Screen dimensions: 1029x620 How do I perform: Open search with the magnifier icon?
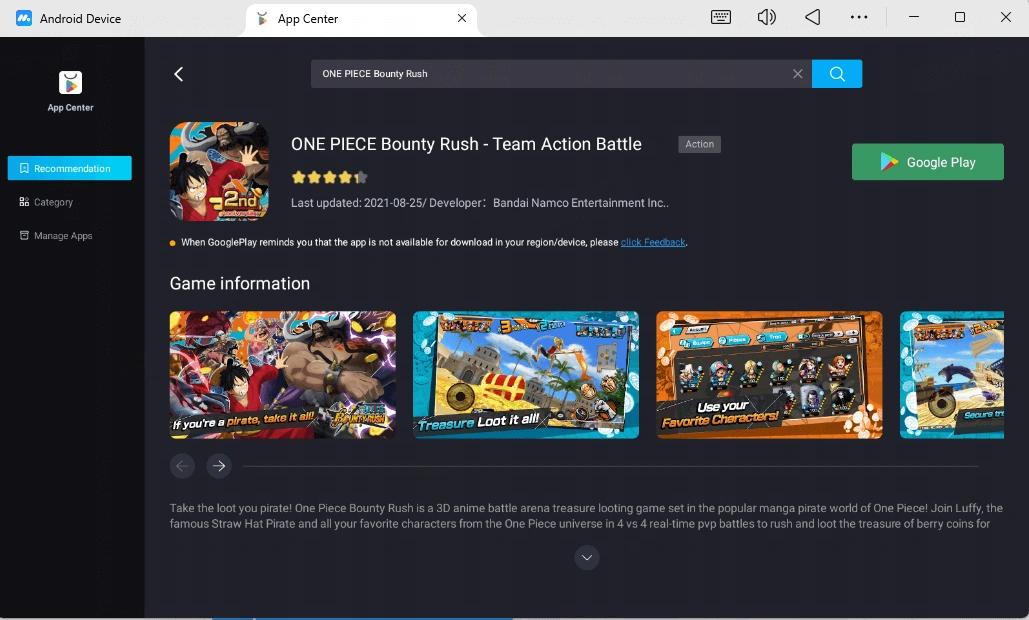(x=837, y=73)
